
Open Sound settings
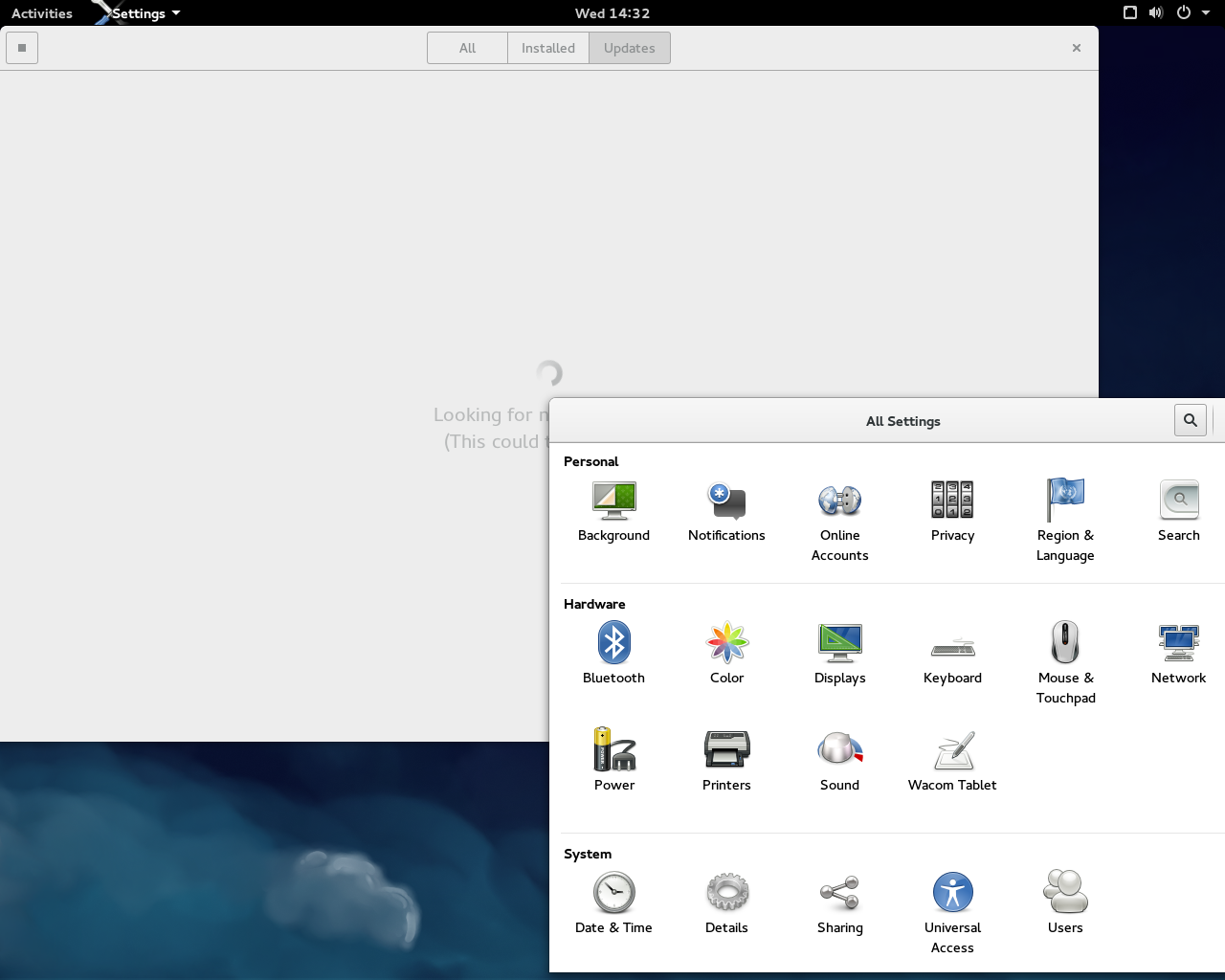[839, 761]
